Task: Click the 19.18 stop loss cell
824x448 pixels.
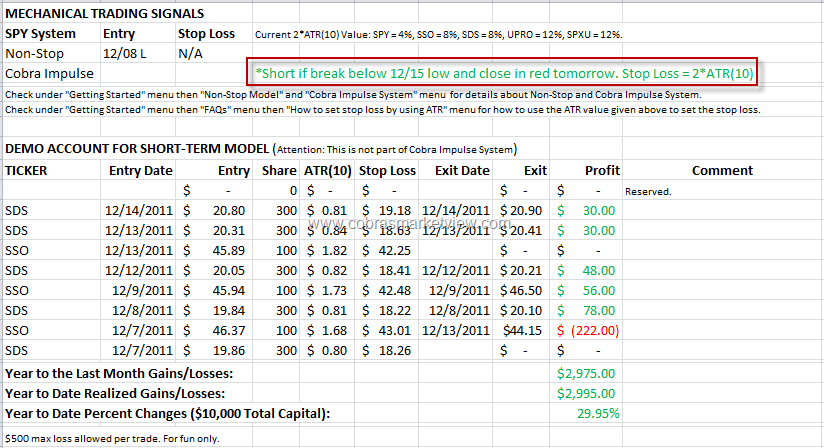Action: tap(386, 211)
